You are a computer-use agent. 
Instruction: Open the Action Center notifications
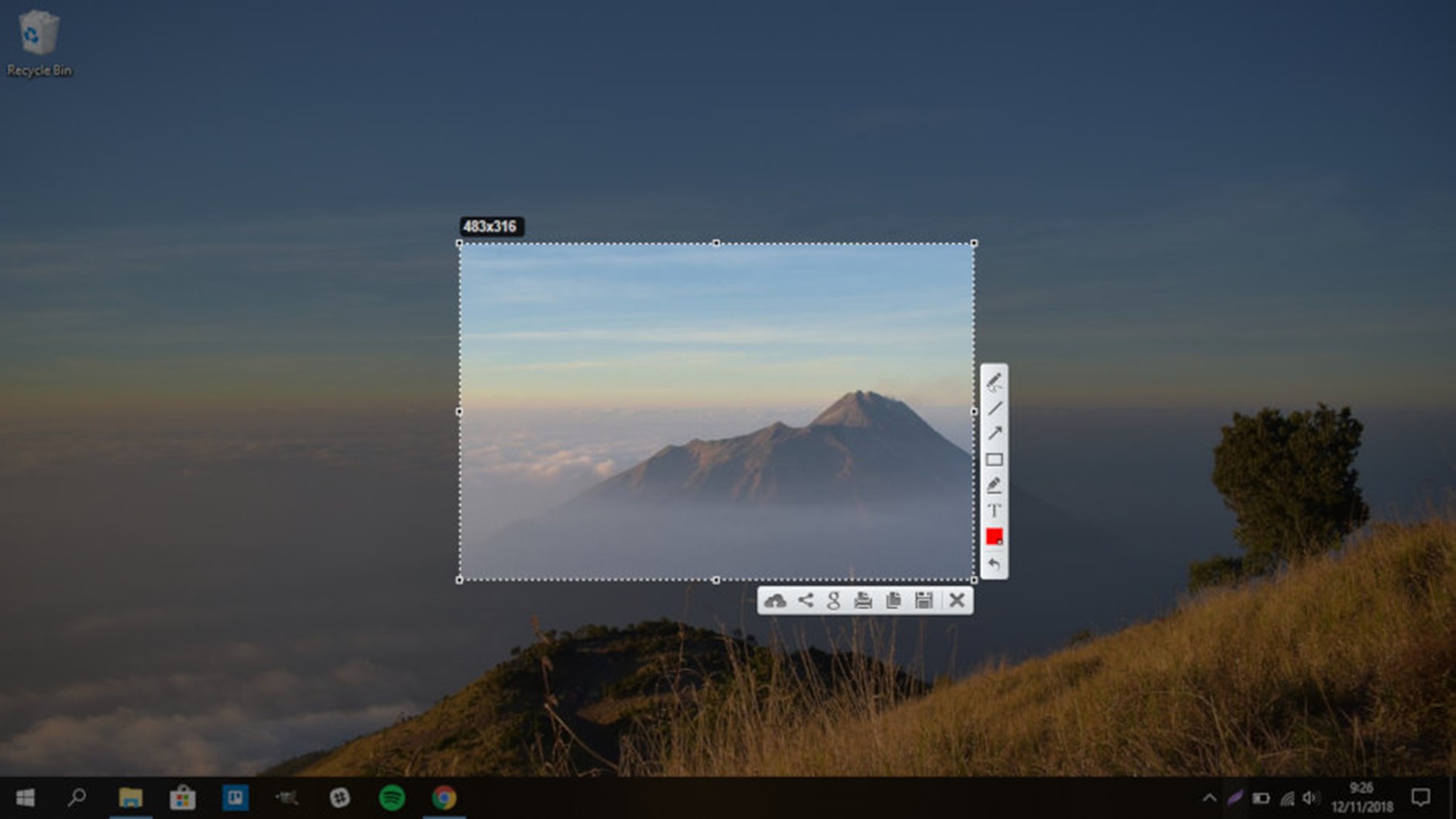pos(1420,797)
